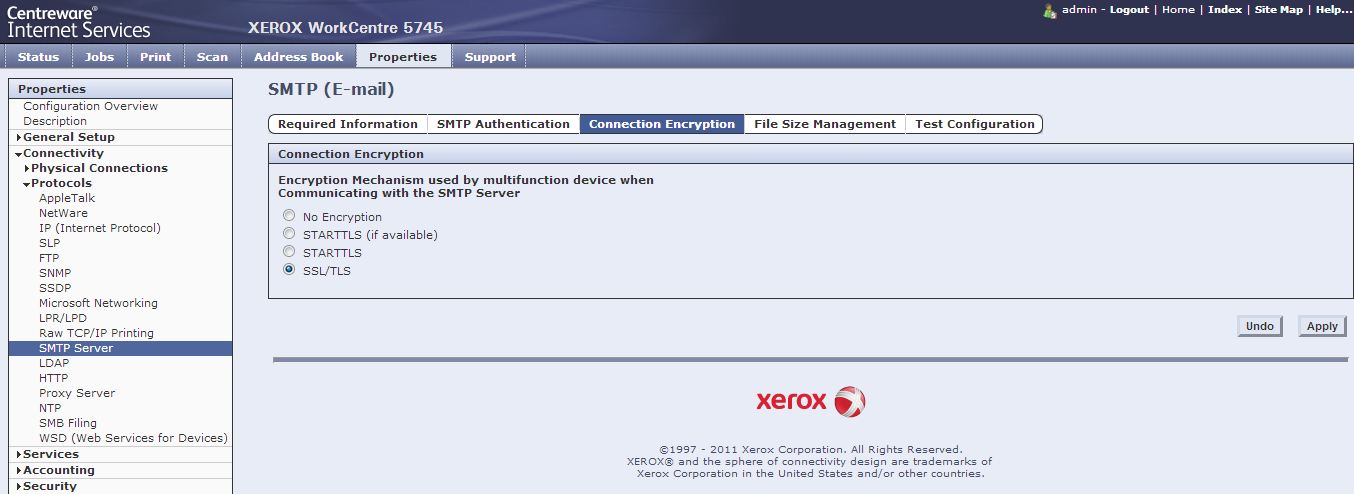The height and width of the screenshot is (494, 1354).
Task: Switch to the Scan tab
Action: click(x=212, y=57)
